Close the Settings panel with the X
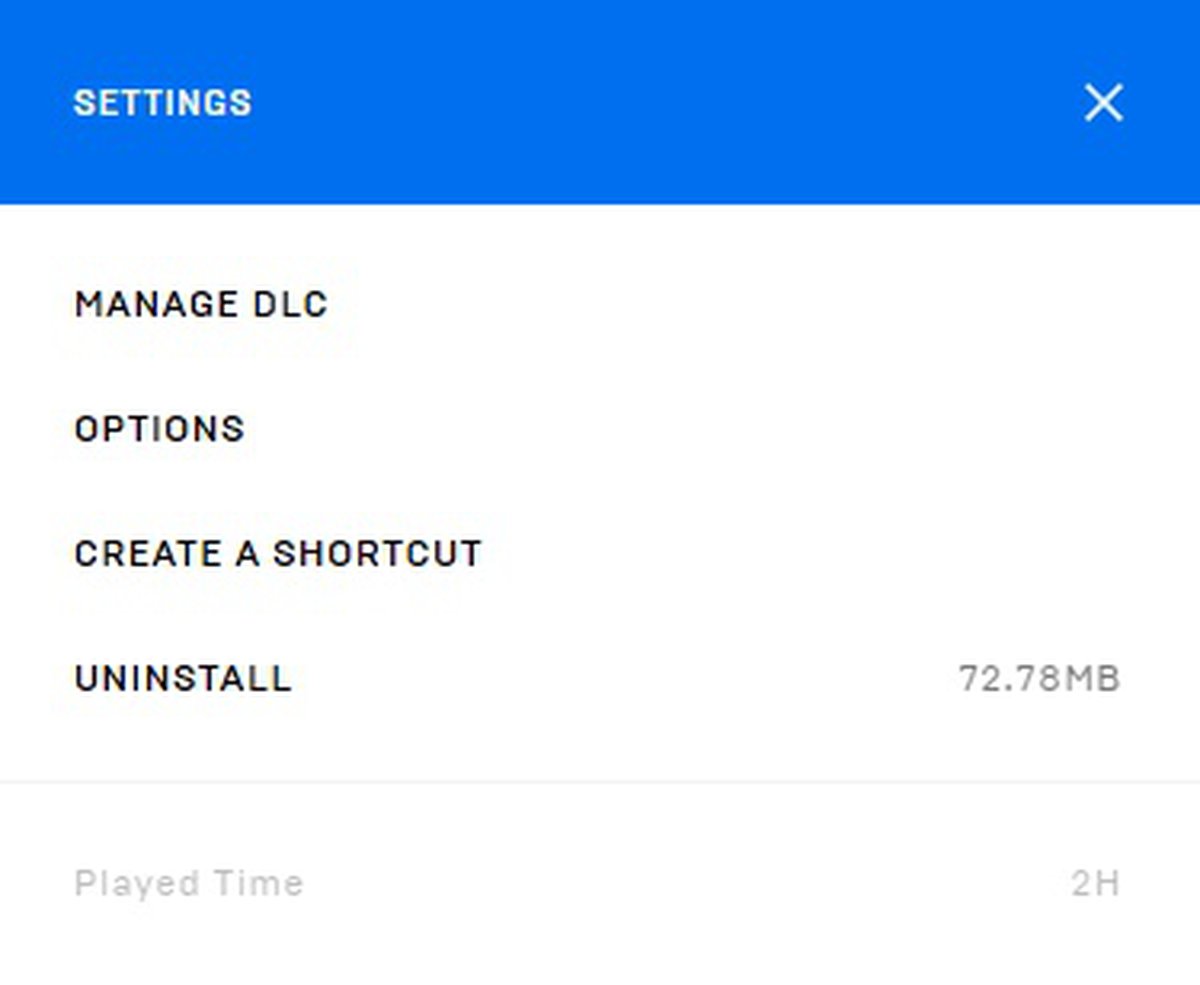The width and height of the screenshot is (1200, 985). click(1103, 103)
